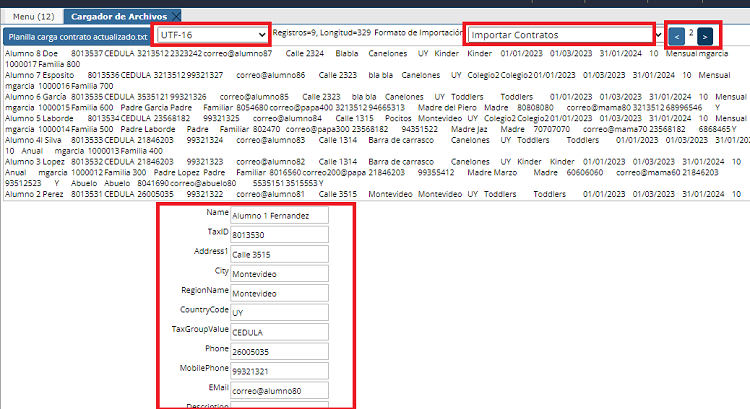Image resolution: width=750 pixels, height=409 pixels.
Task: Focus the TaxID input field
Action: (x=279, y=234)
